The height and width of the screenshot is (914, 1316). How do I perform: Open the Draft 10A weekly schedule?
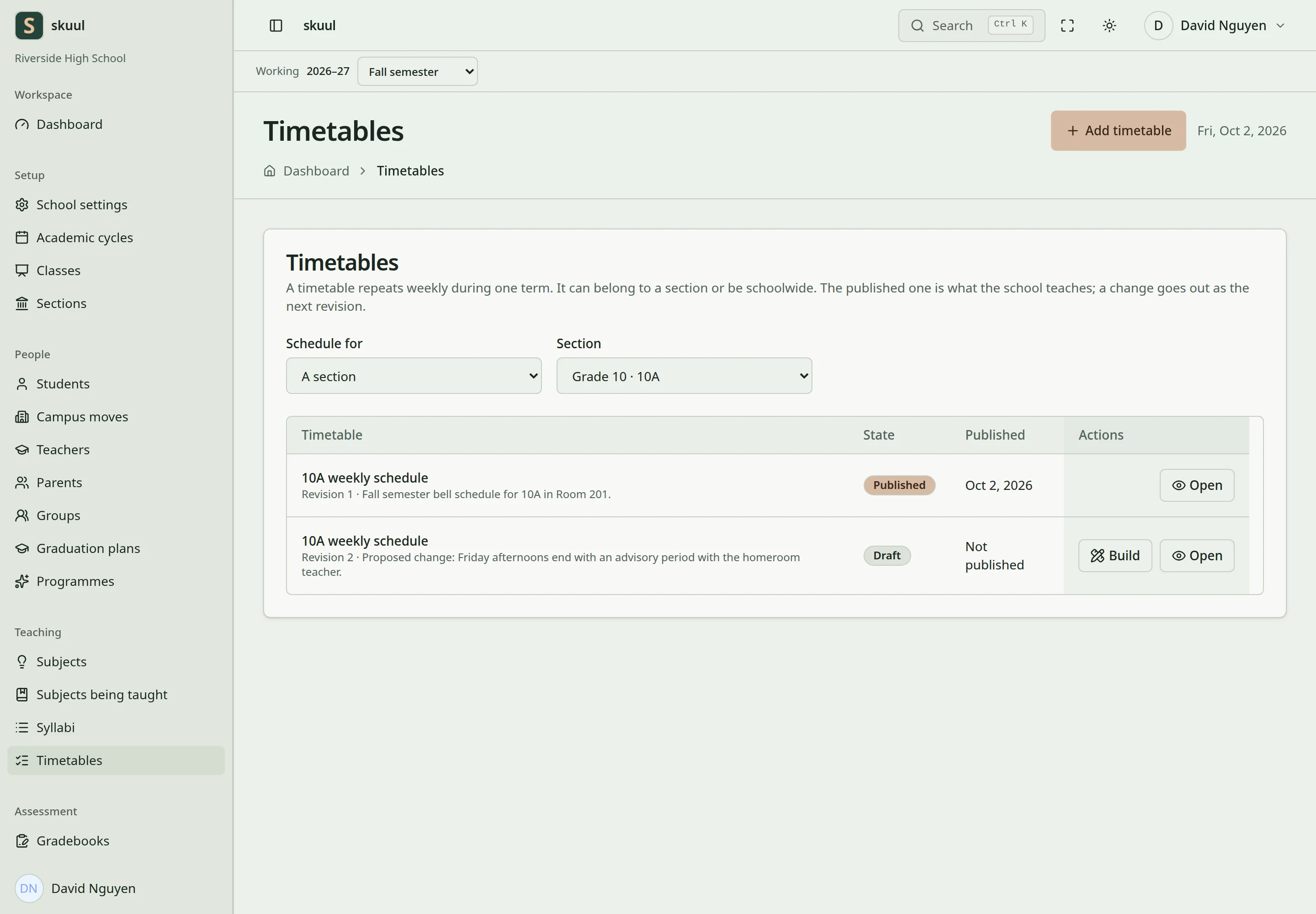(1196, 556)
